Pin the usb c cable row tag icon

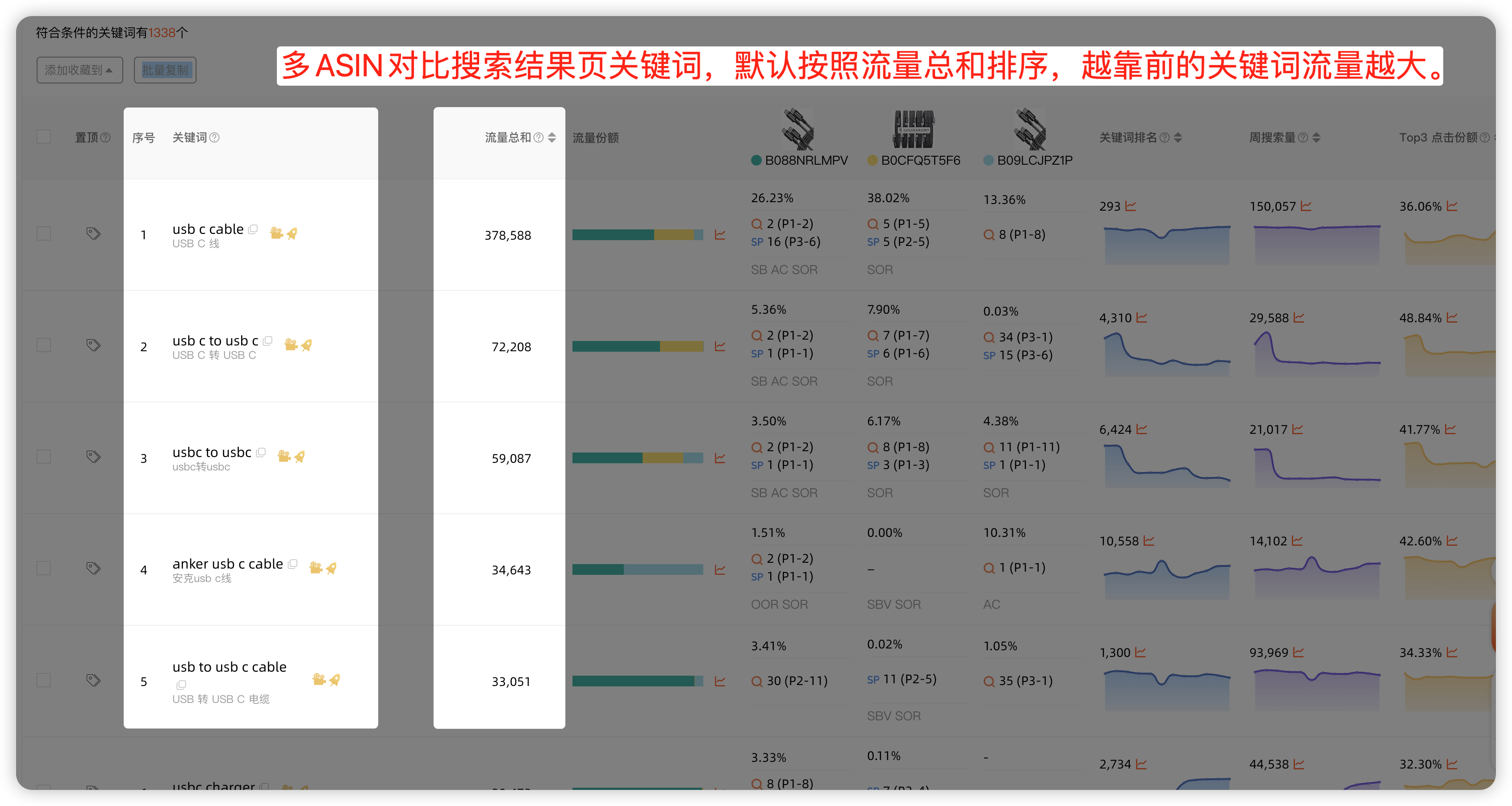pos(93,233)
